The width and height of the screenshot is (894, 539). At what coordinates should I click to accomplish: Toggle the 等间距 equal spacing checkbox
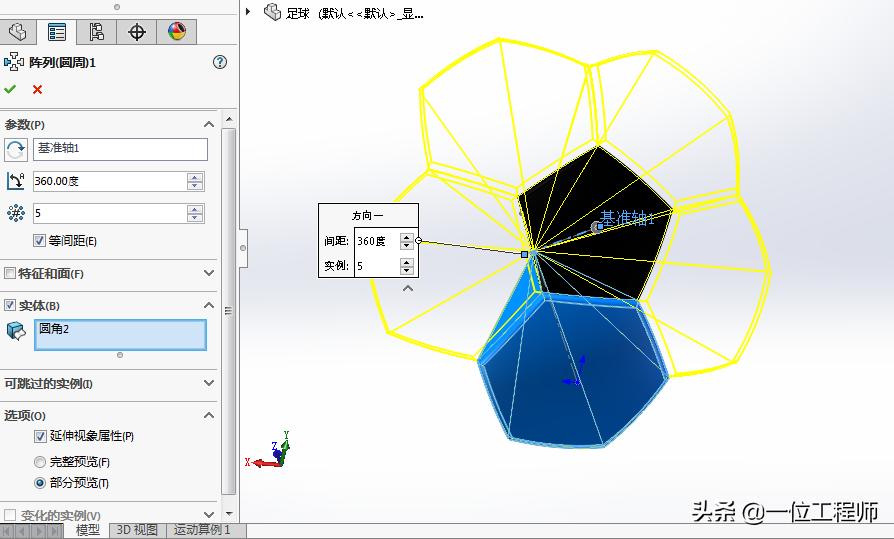click(40, 241)
